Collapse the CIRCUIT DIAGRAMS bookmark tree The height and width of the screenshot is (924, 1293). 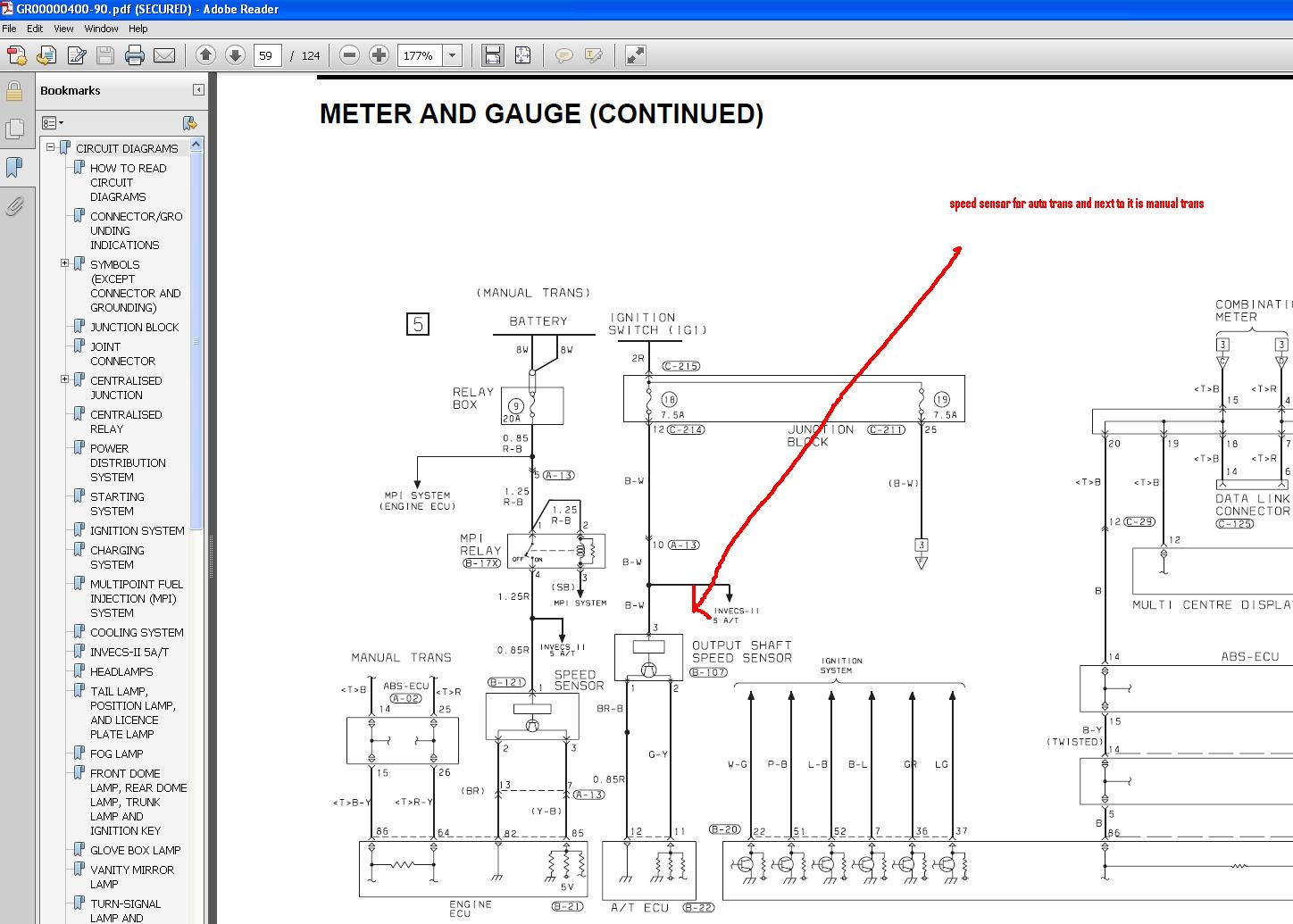[x=51, y=147]
